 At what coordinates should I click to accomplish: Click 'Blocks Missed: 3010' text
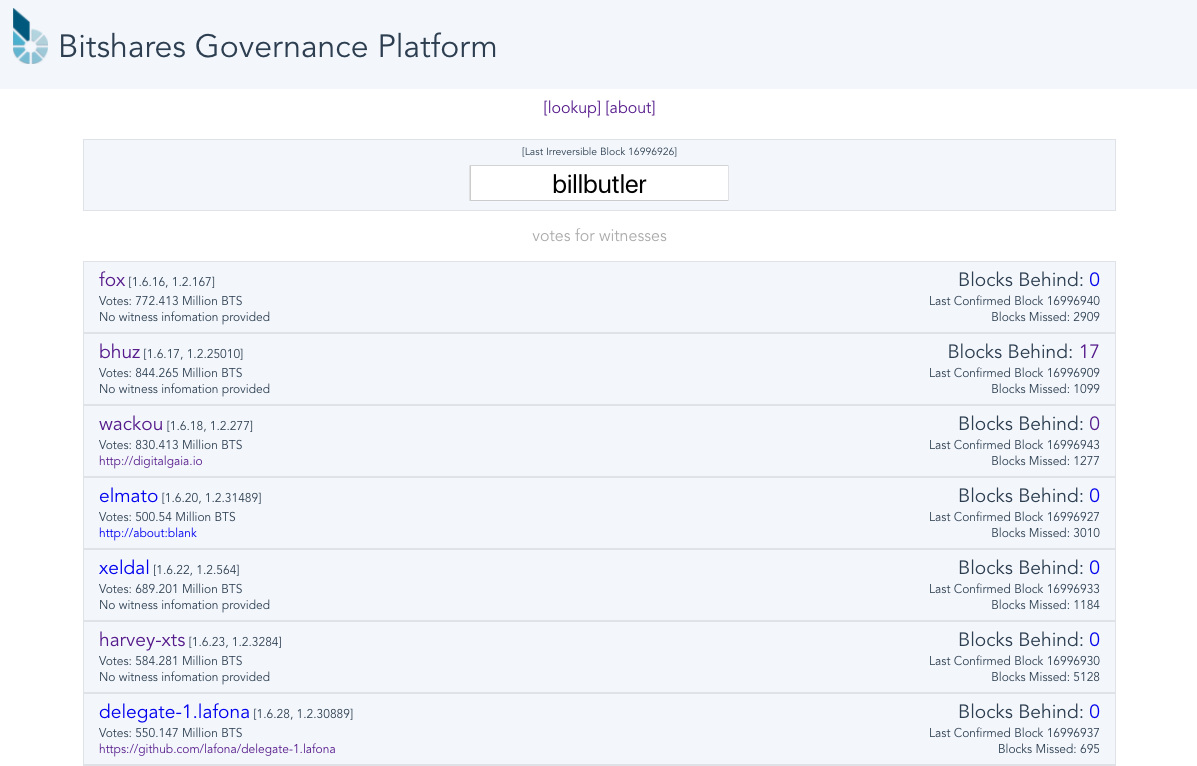click(x=1046, y=533)
